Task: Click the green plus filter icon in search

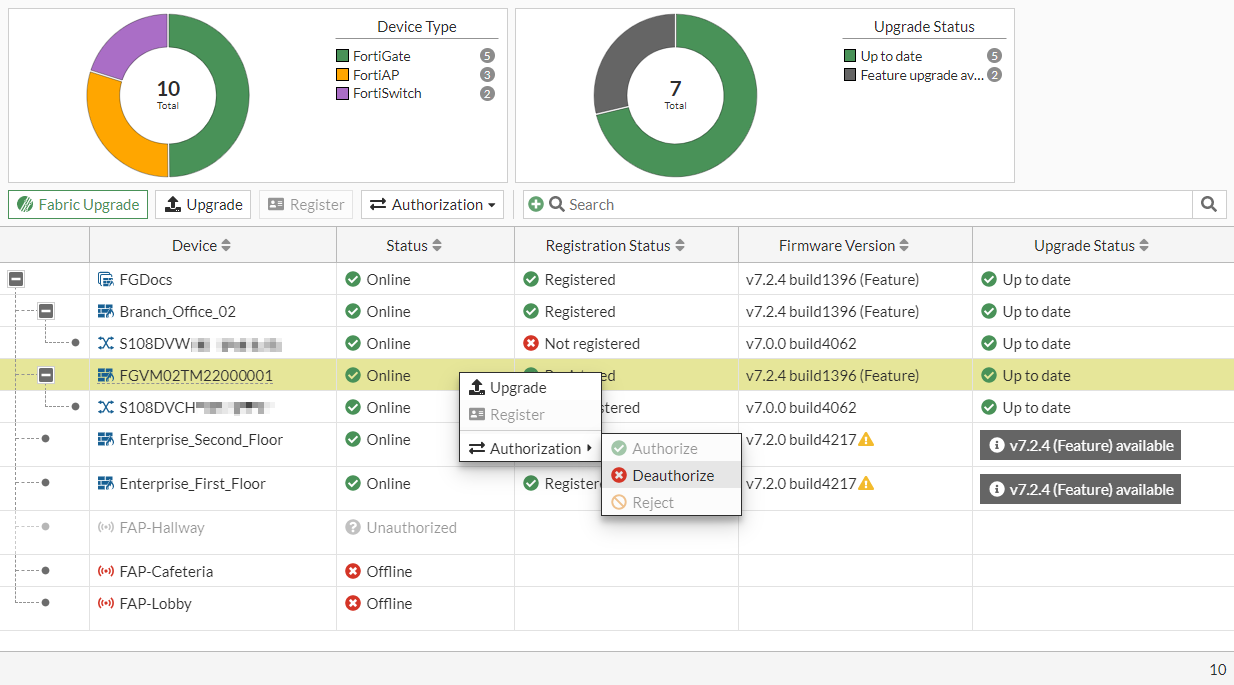Action: click(x=536, y=204)
